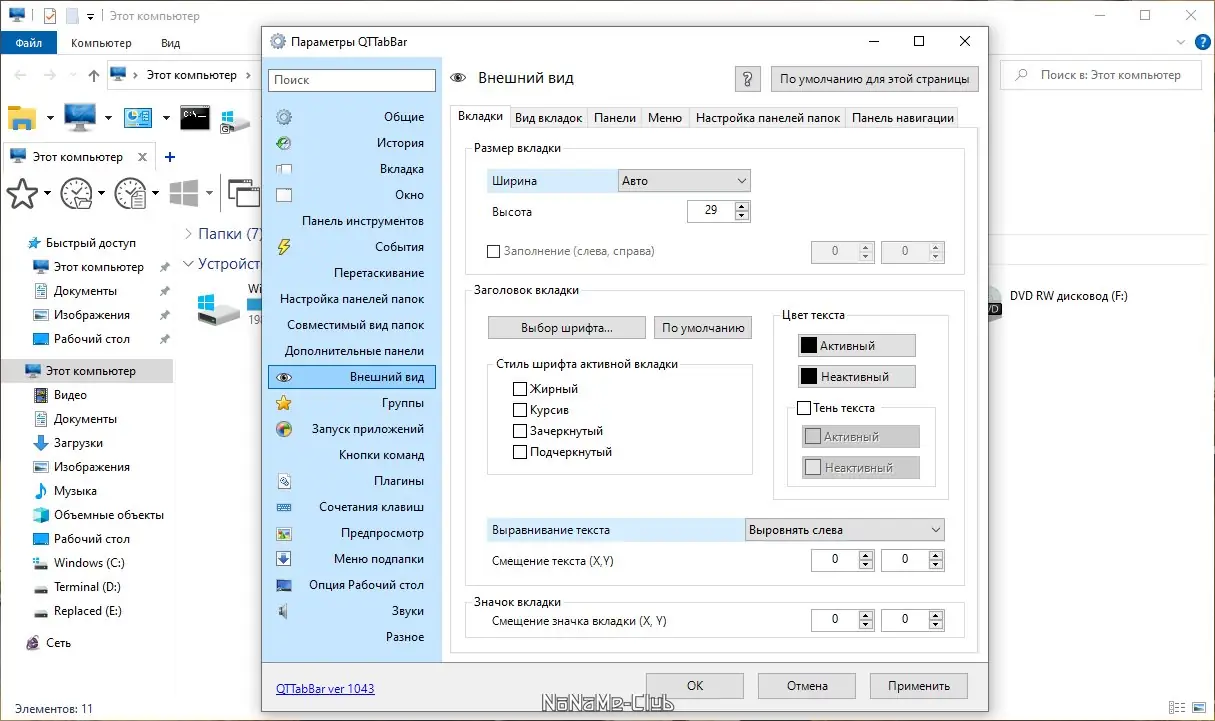The image size is (1215, 721).
Task: Click the recent folders clock icon
Action: coord(76,193)
